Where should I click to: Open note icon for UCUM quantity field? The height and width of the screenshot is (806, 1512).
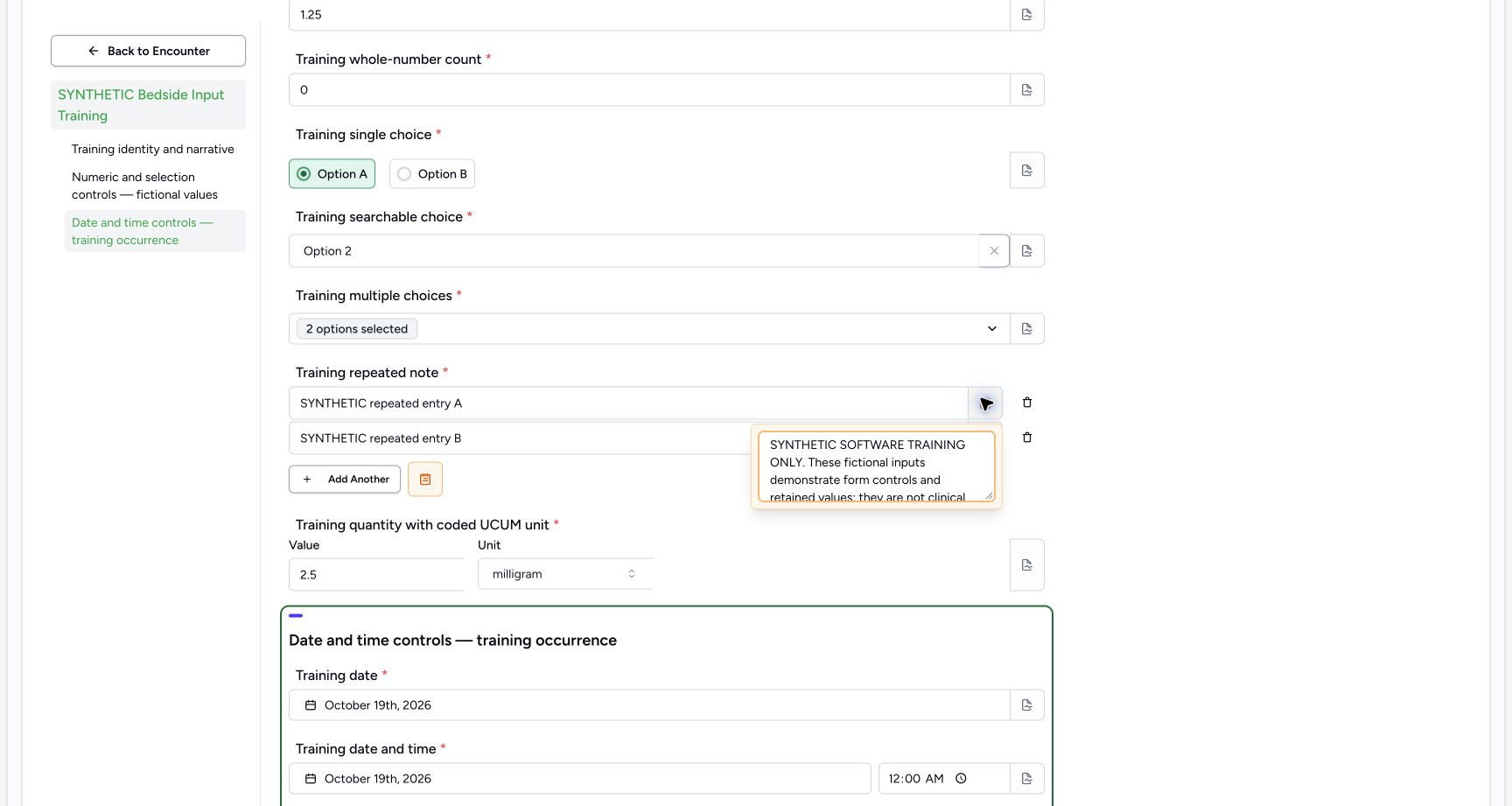pos(1027,565)
